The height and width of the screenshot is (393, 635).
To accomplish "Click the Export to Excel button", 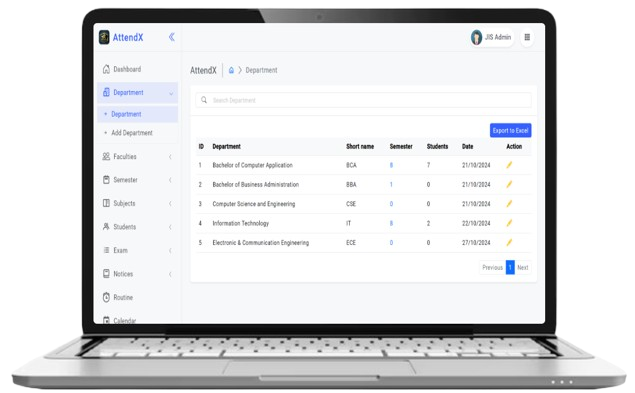I will pos(510,130).
